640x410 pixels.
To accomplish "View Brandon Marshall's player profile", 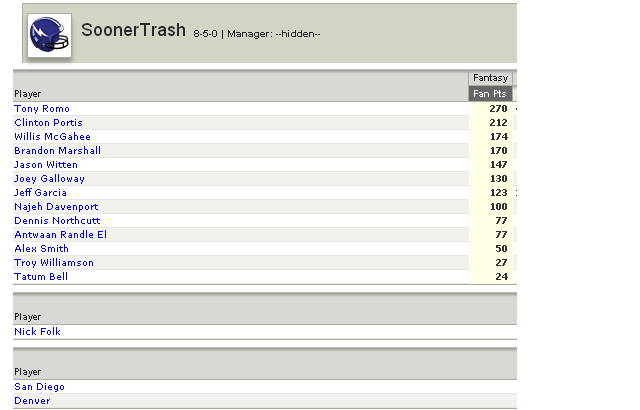I will pyautogui.click(x=58, y=151).
